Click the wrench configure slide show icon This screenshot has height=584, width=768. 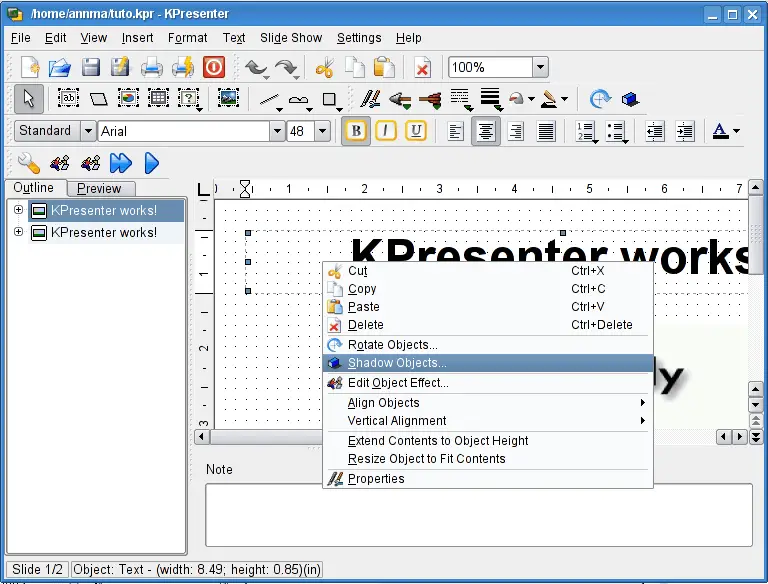pyautogui.click(x=29, y=162)
